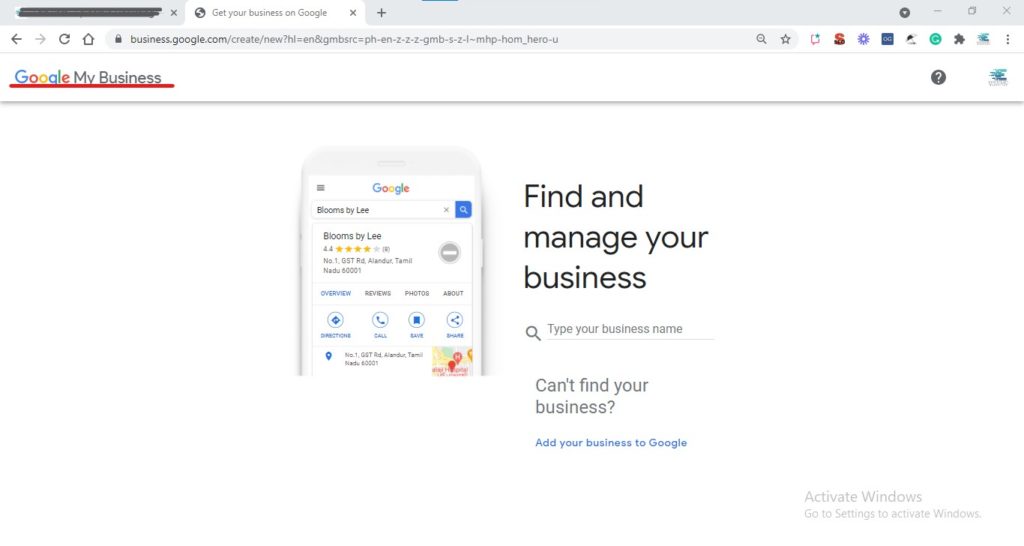
Task: Open the Google account avatar on the page
Action: point(998,77)
